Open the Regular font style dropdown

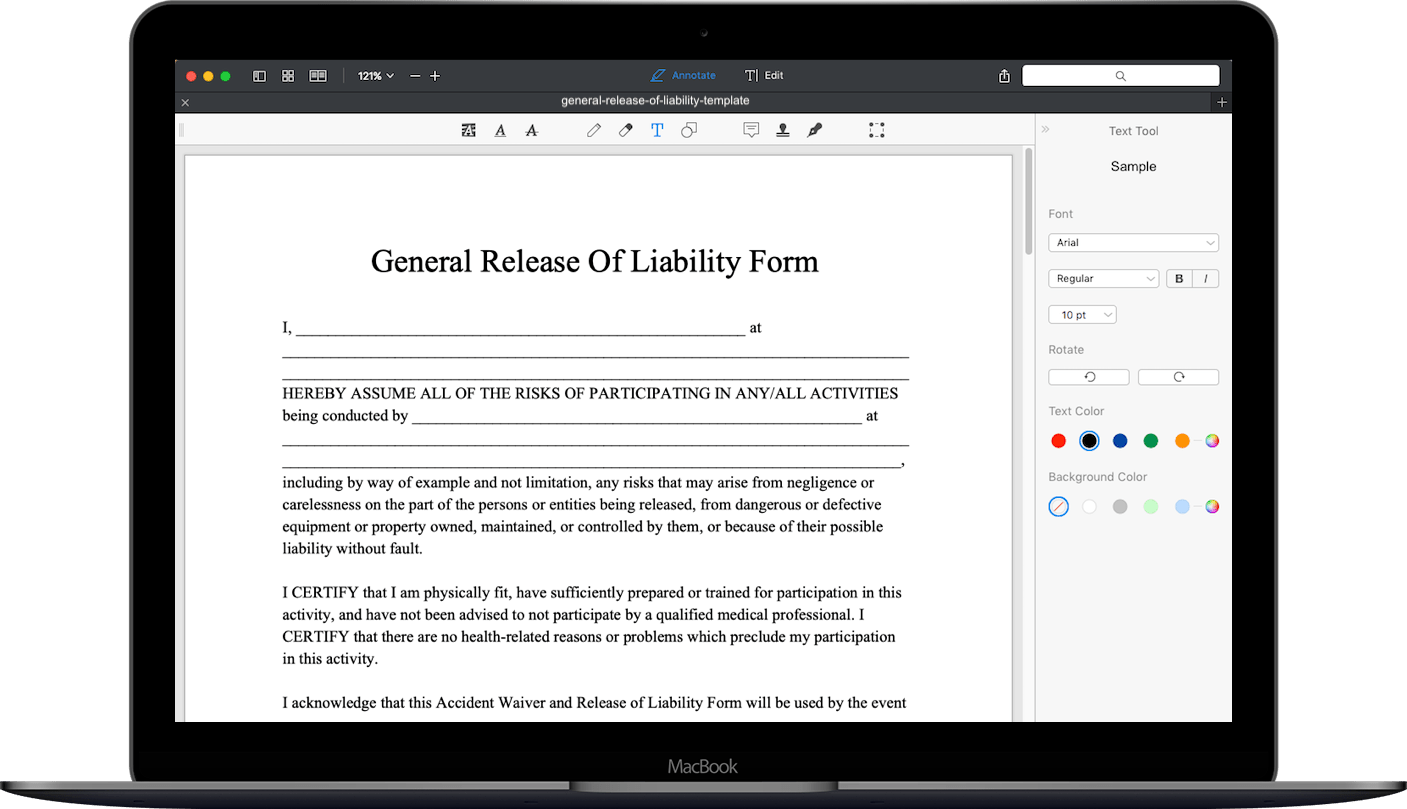pos(1103,278)
